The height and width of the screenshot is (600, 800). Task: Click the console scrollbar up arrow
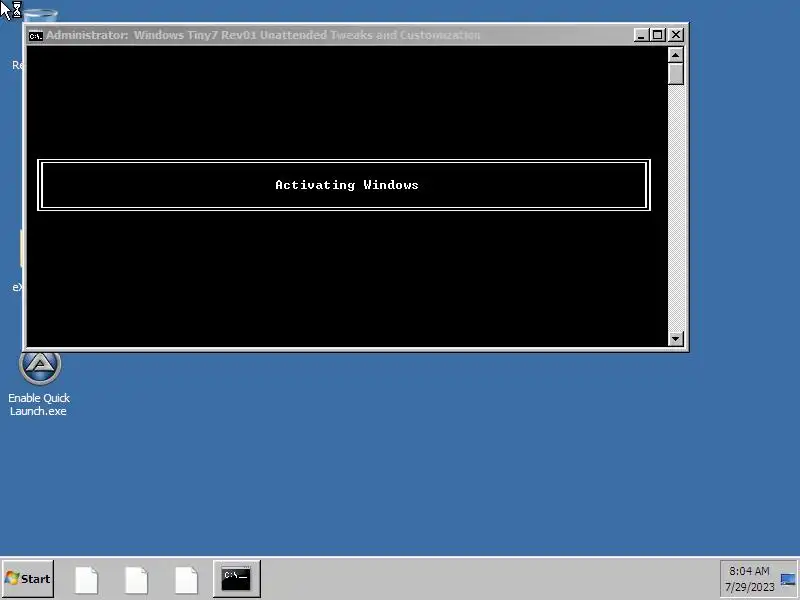click(676, 55)
